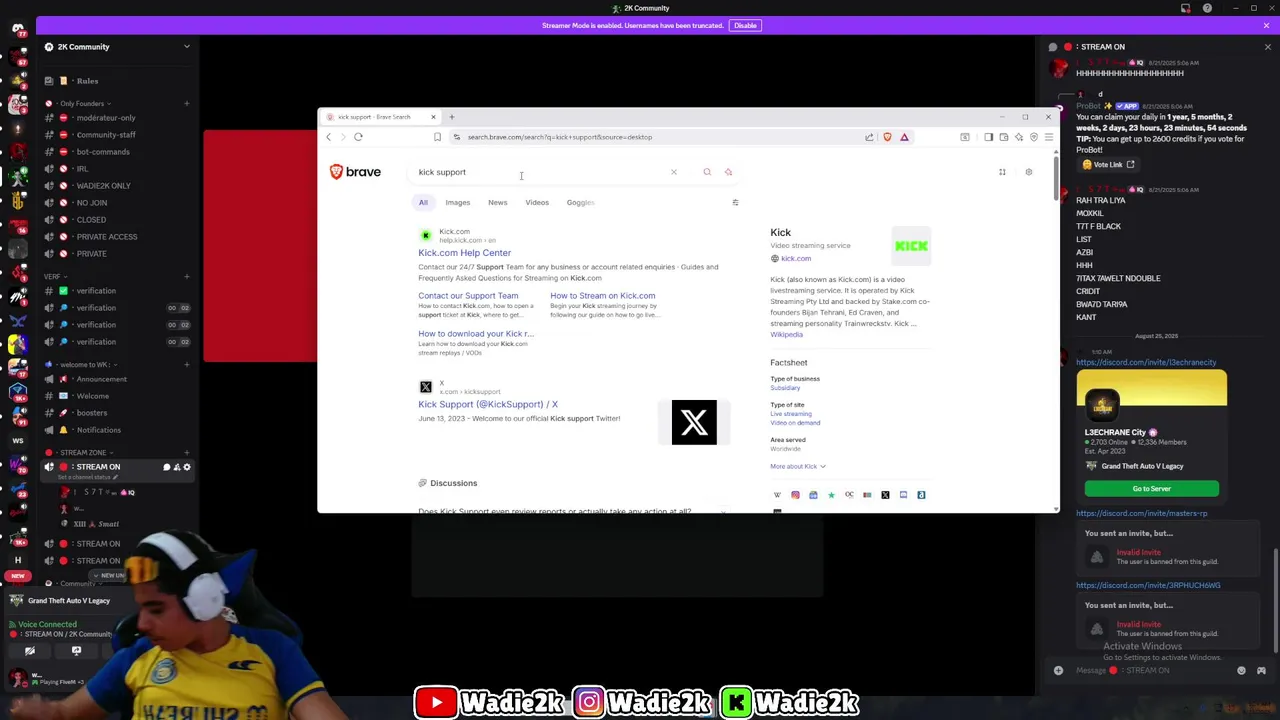This screenshot has height=720, width=1280.
Task: Bookmark this page in Brave address bar
Action: (x=437, y=137)
